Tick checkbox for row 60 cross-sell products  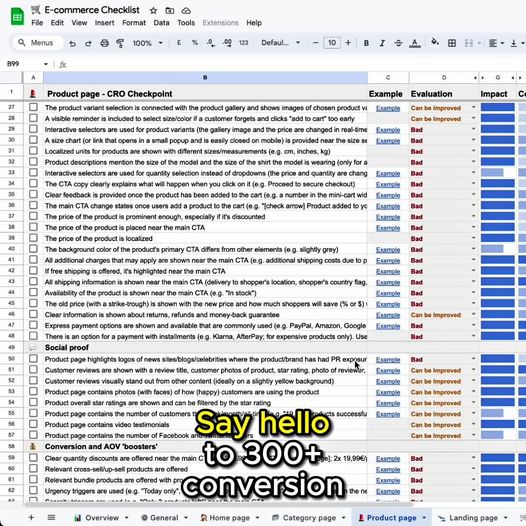pyautogui.click(x=33, y=469)
